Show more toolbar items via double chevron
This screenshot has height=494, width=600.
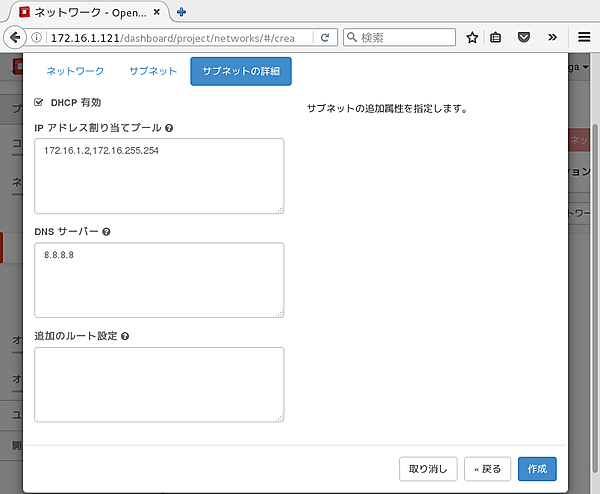pos(552,37)
